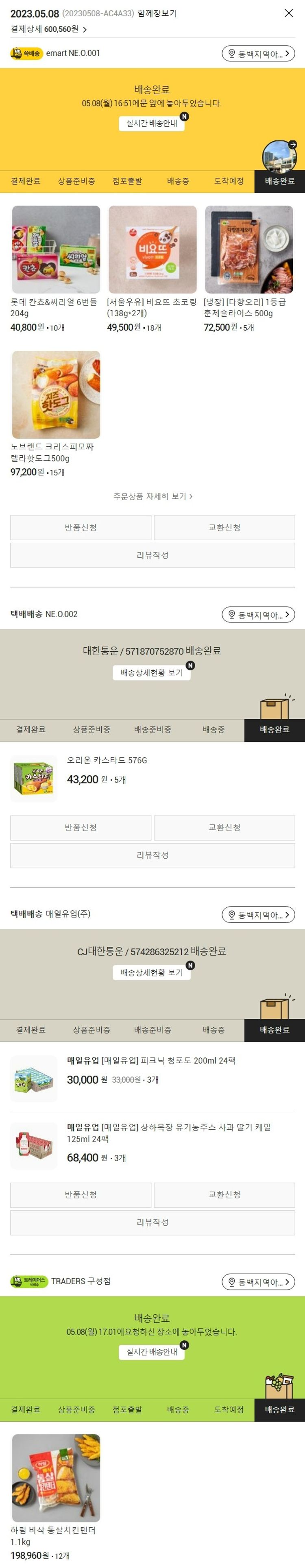Screen dimensions: 305x1568
Task: Click 실시간 배송안내 button in yellow banner
Action: [x=152, y=123]
